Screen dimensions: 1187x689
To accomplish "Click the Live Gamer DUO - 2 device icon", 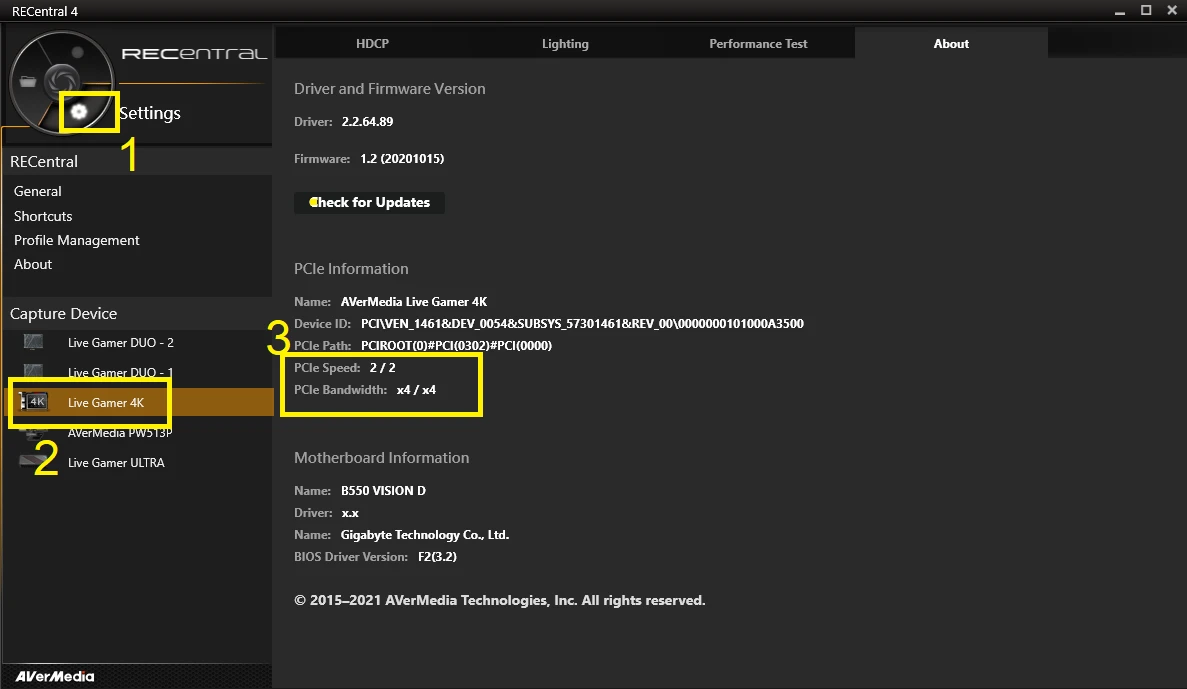I will (33, 343).
